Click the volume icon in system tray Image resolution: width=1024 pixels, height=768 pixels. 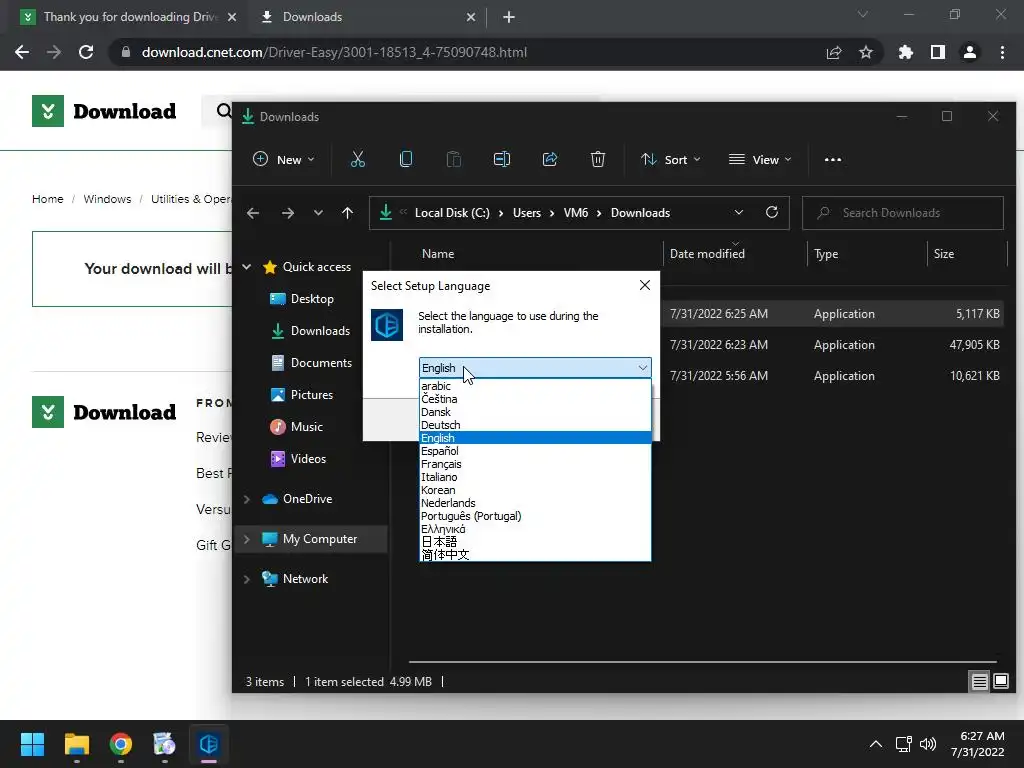(x=927, y=744)
